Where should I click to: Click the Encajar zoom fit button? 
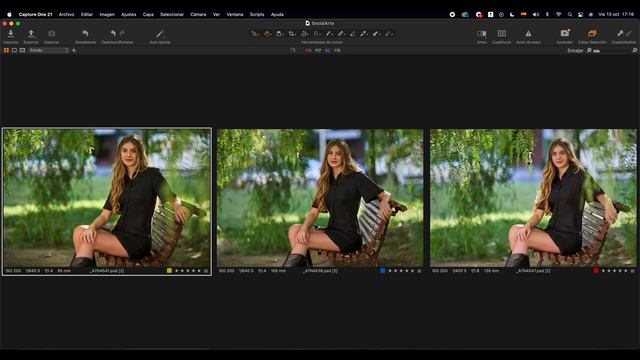[575, 51]
